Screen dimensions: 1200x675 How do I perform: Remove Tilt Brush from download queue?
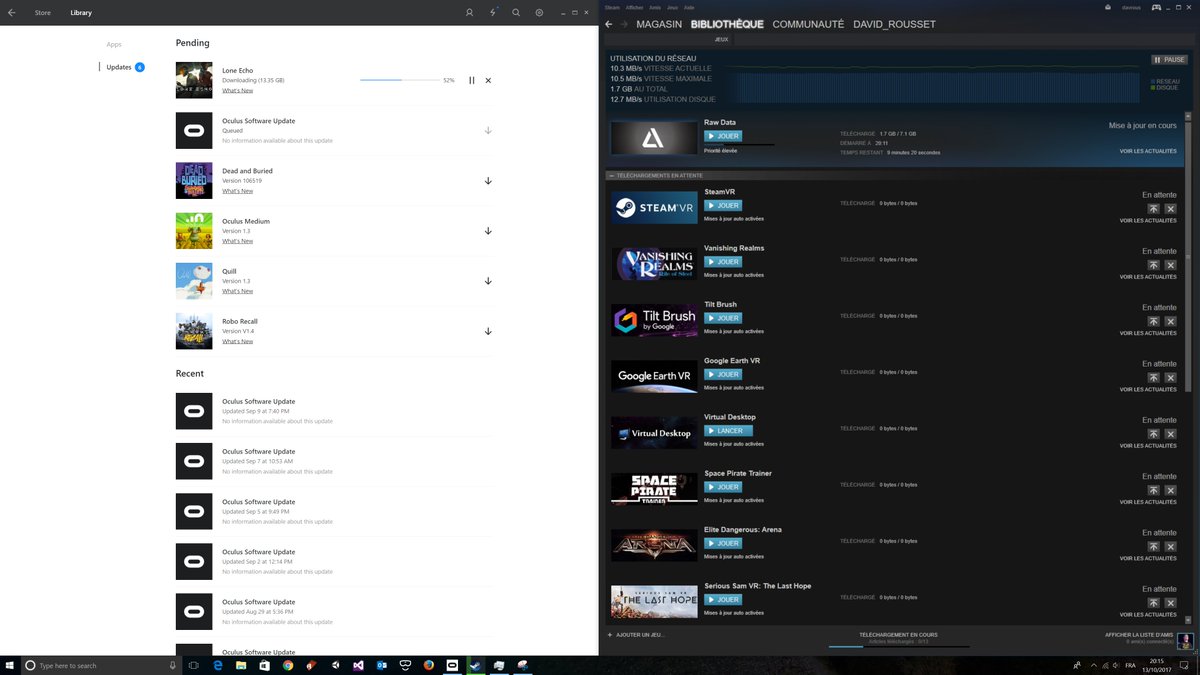click(1170, 321)
